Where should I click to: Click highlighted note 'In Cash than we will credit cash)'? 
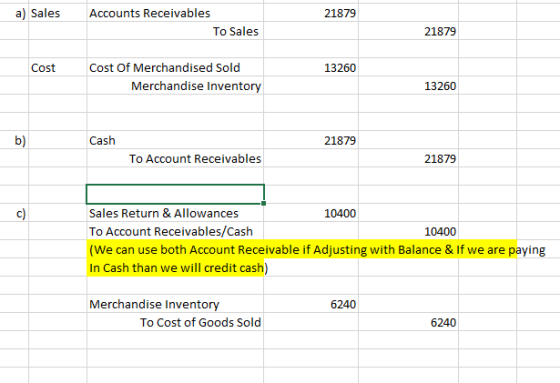(179, 268)
